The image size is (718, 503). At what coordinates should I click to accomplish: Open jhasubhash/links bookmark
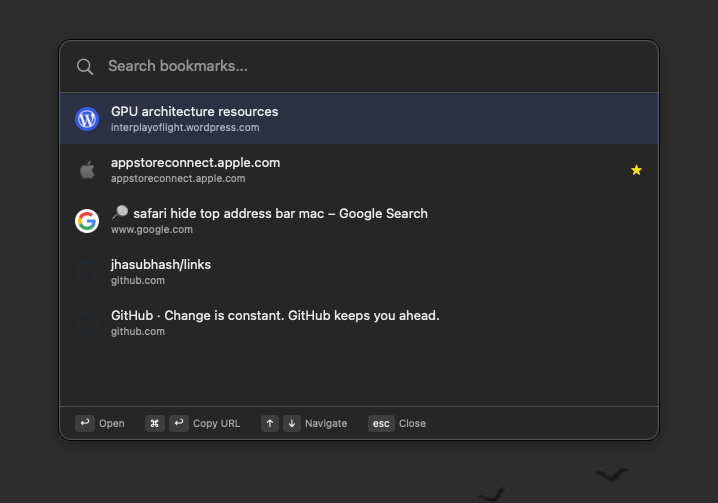click(359, 271)
